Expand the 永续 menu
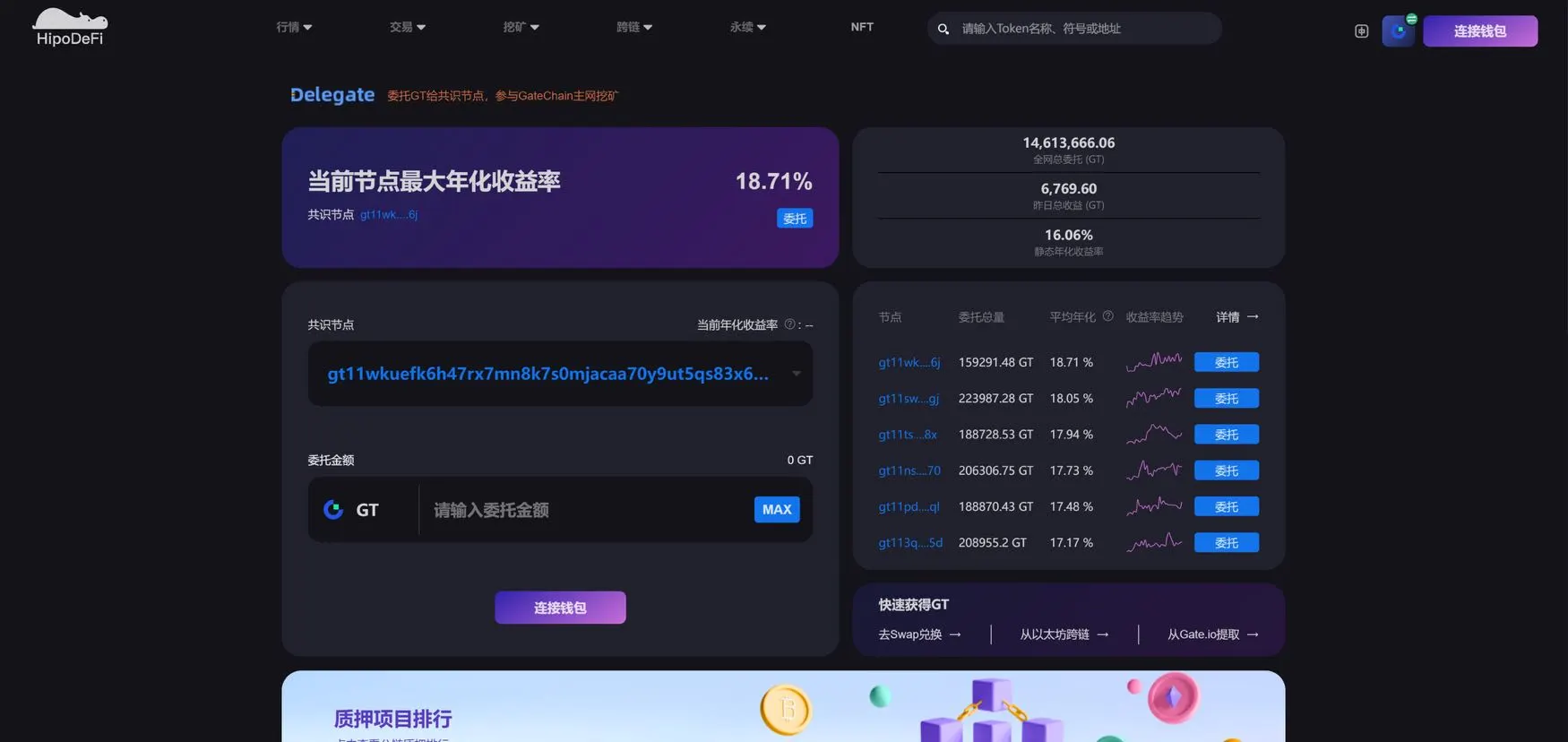Viewport: 1568px width, 742px height. [x=747, y=27]
